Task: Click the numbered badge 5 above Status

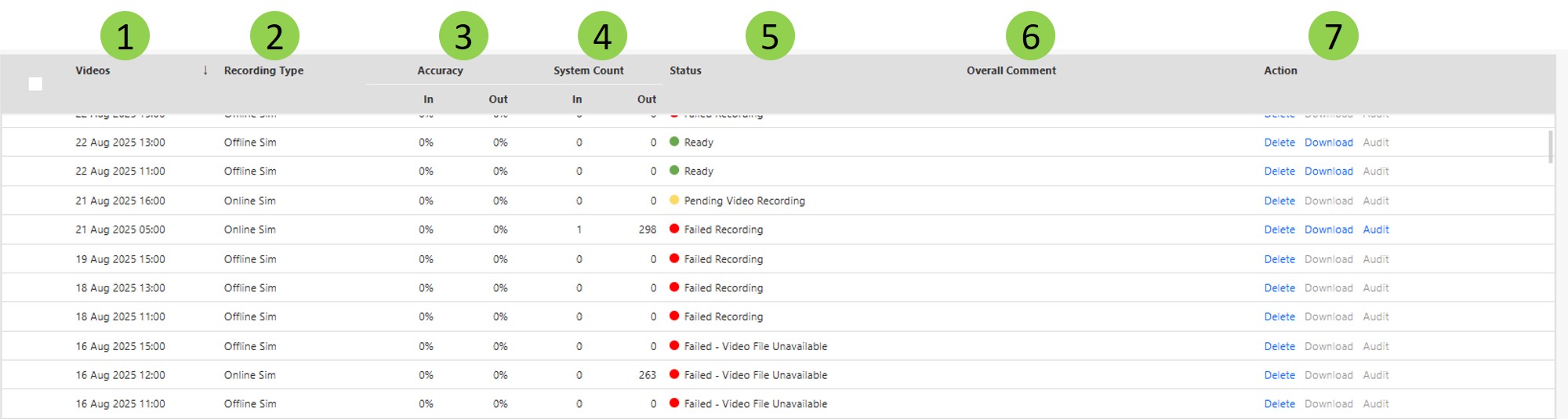Action: click(770, 36)
